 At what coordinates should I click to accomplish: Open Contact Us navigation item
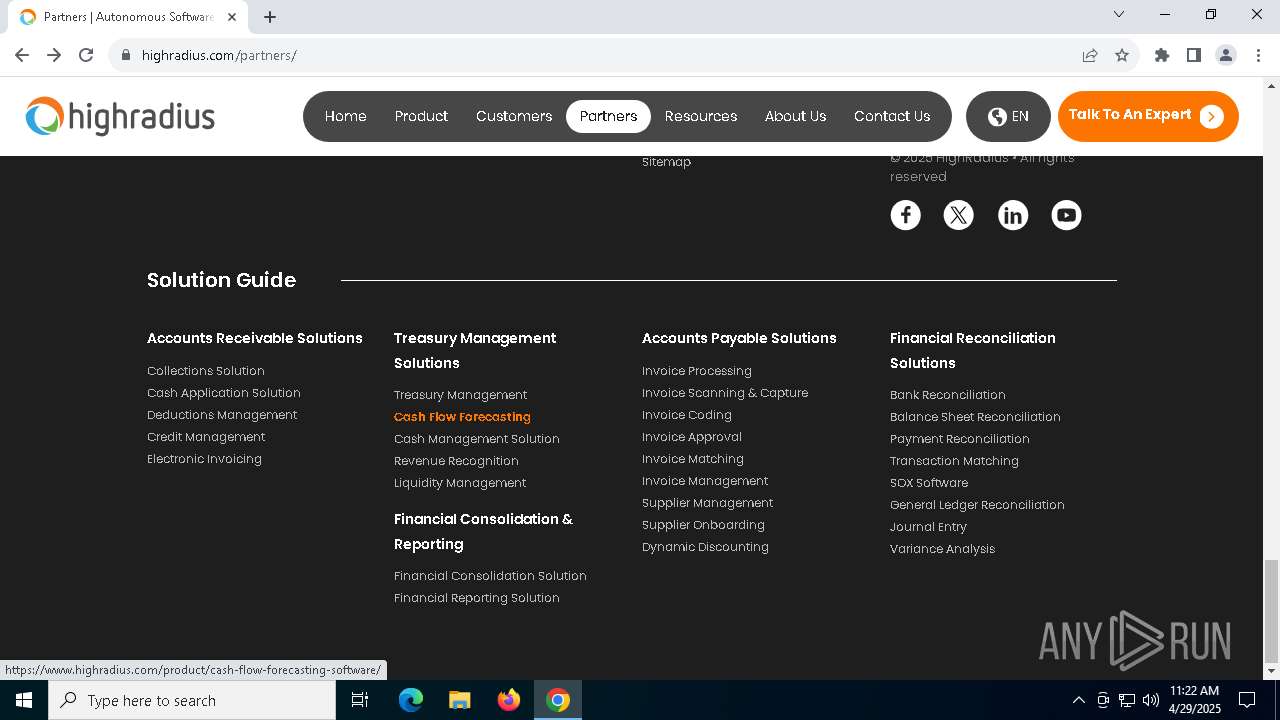pos(892,116)
